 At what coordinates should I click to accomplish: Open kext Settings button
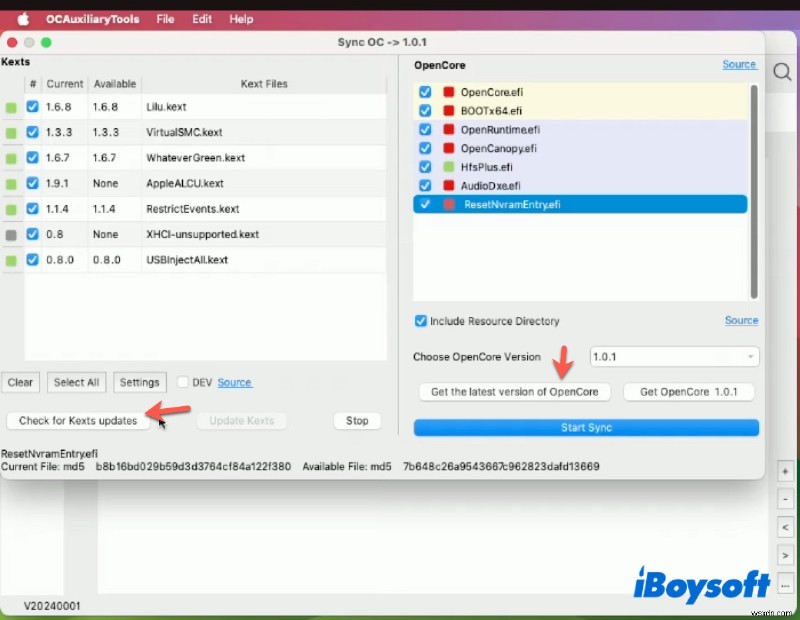click(139, 382)
